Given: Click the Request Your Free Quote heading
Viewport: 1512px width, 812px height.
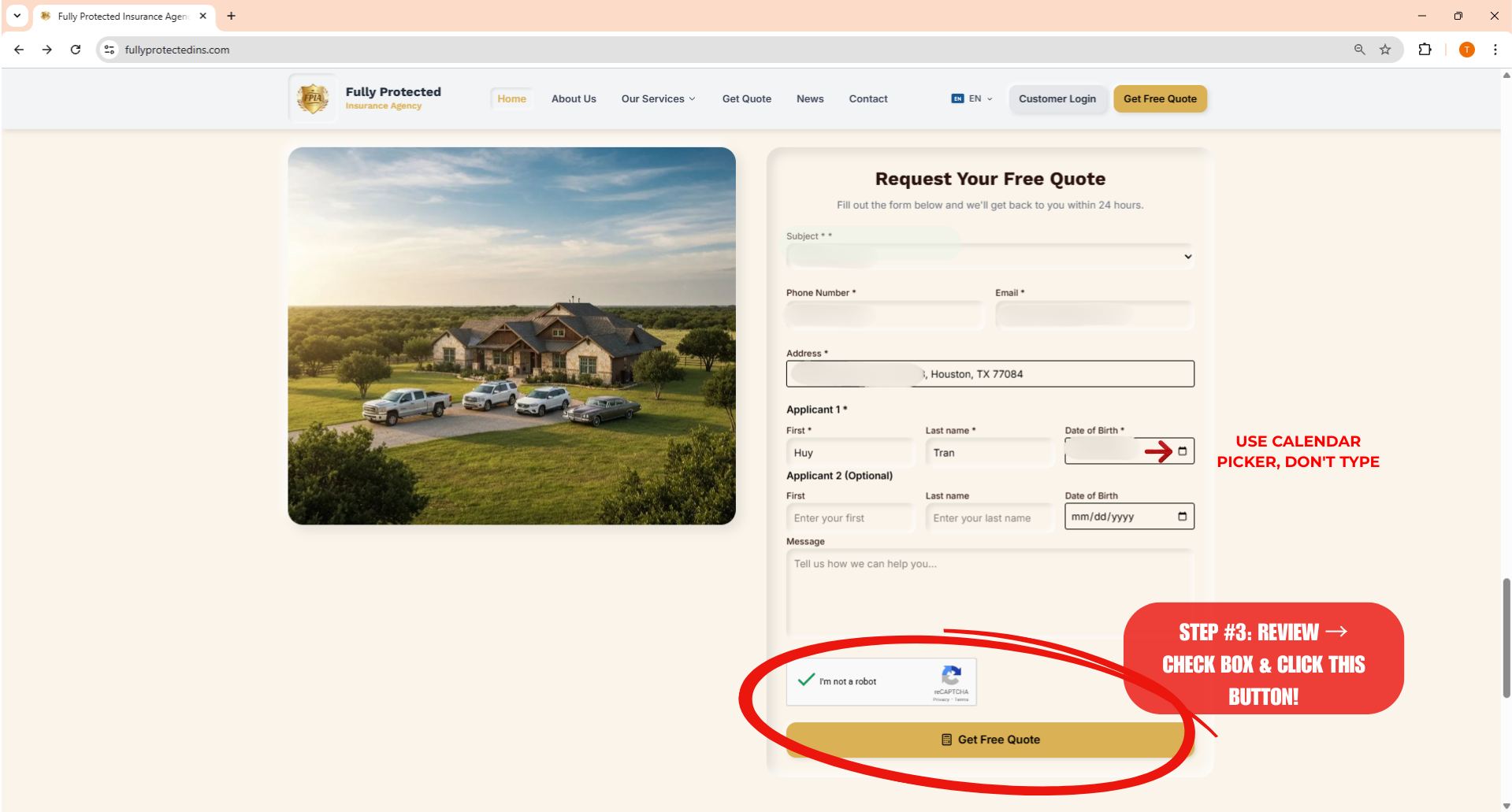Looking at the screenshot, I should click(990, 179).
